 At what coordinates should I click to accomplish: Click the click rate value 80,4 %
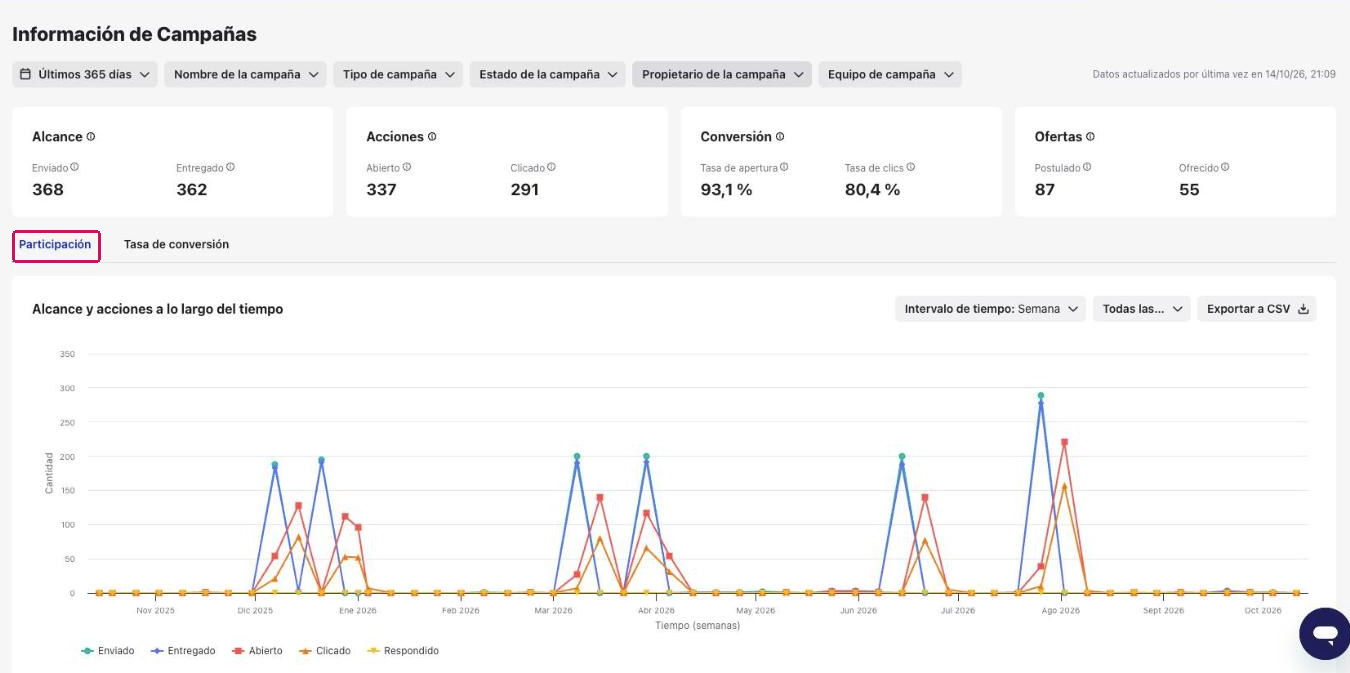coord(872,190)
